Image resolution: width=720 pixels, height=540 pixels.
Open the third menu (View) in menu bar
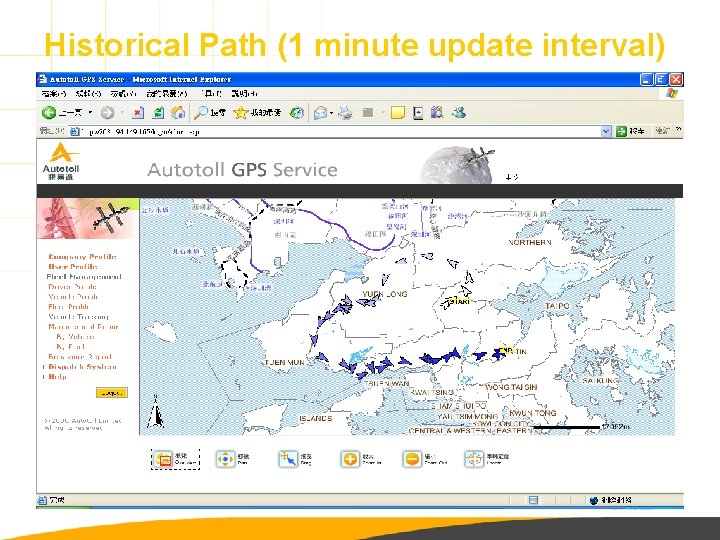(123, 94)
